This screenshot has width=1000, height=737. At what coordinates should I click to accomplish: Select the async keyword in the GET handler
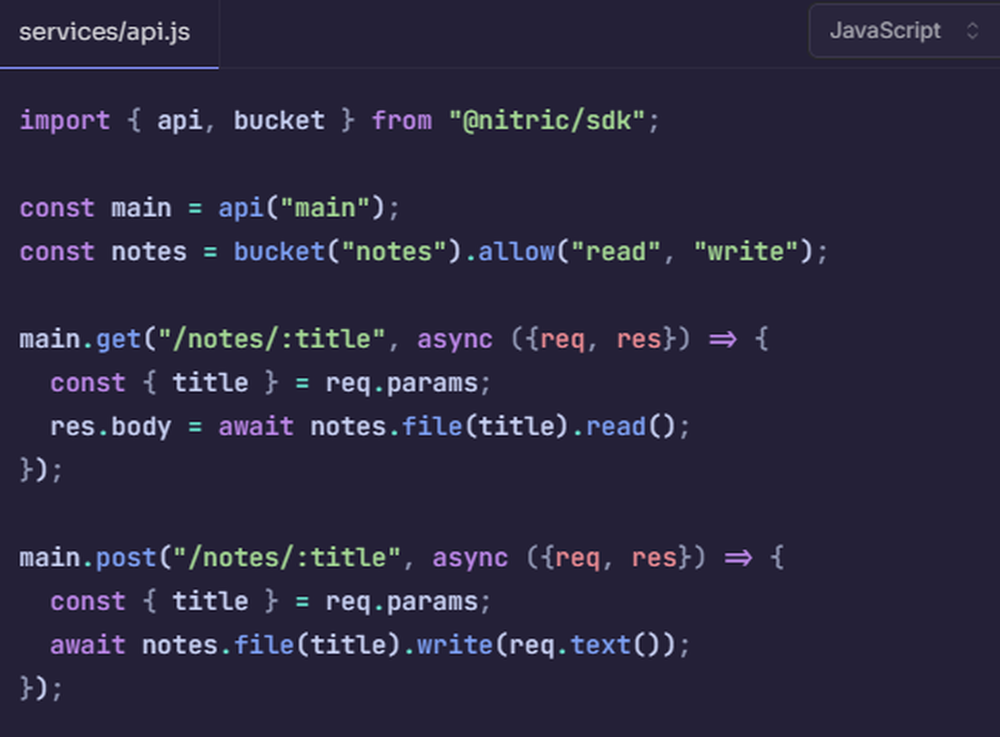[x=455, y=338]
